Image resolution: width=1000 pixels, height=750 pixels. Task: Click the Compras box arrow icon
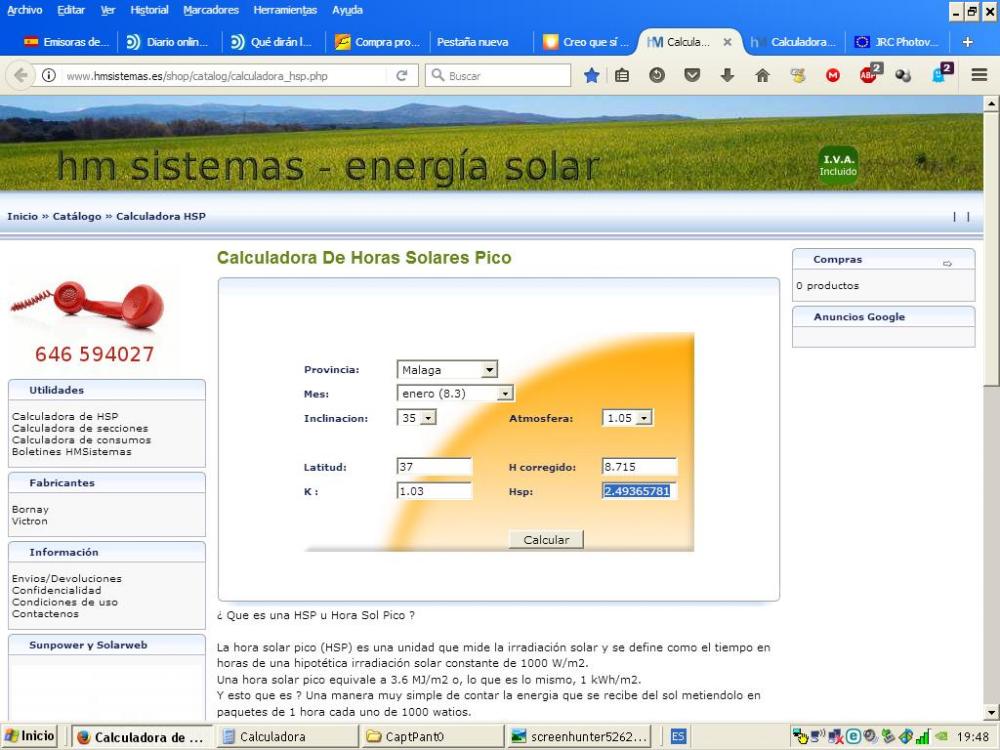point(947,263)
